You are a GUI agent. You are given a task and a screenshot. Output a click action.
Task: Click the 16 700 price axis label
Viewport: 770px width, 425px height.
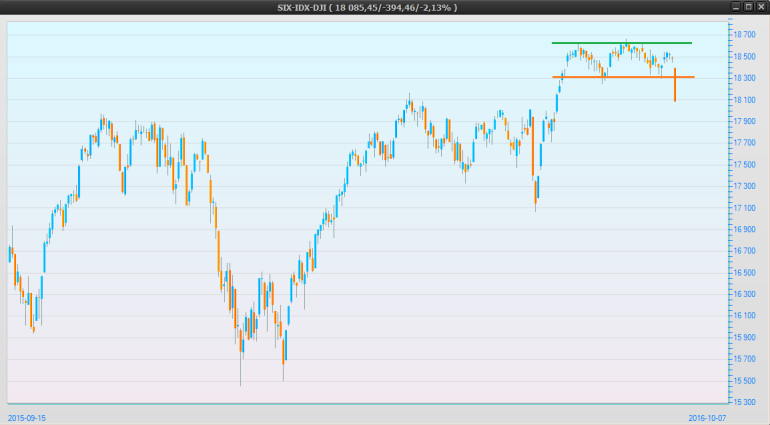click(x=744, y=251)
